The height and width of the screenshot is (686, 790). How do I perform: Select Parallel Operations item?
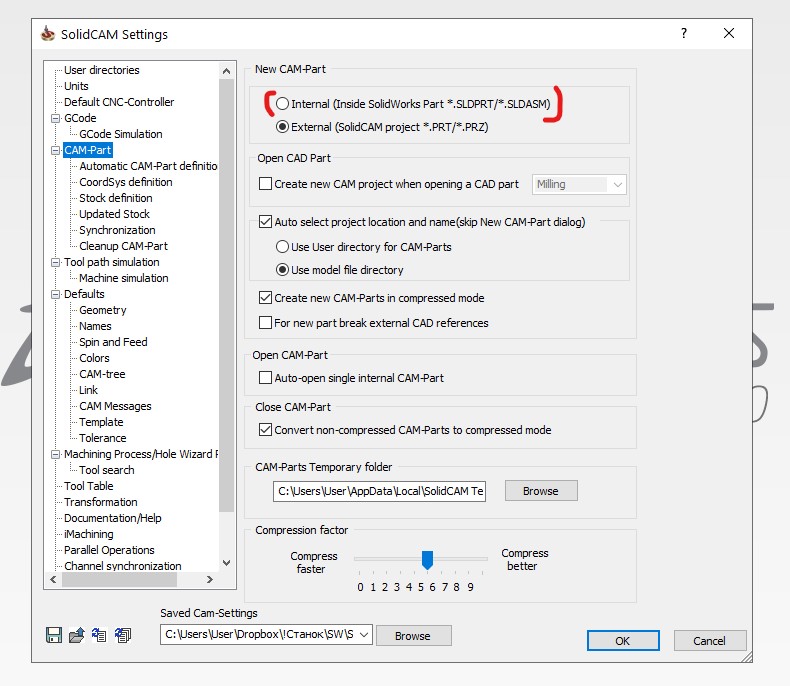point(109,550)
